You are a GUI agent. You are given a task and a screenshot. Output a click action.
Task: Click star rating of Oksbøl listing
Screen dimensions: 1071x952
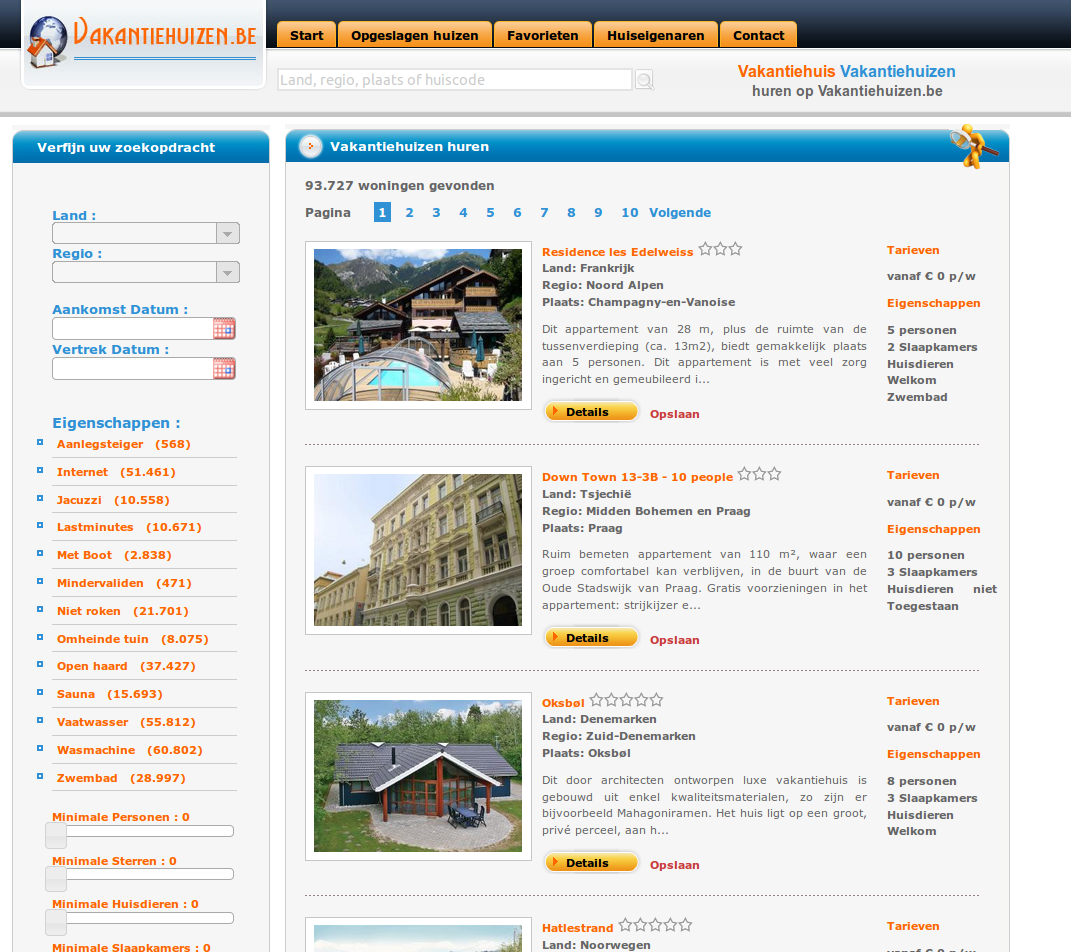tap(626, 701)
